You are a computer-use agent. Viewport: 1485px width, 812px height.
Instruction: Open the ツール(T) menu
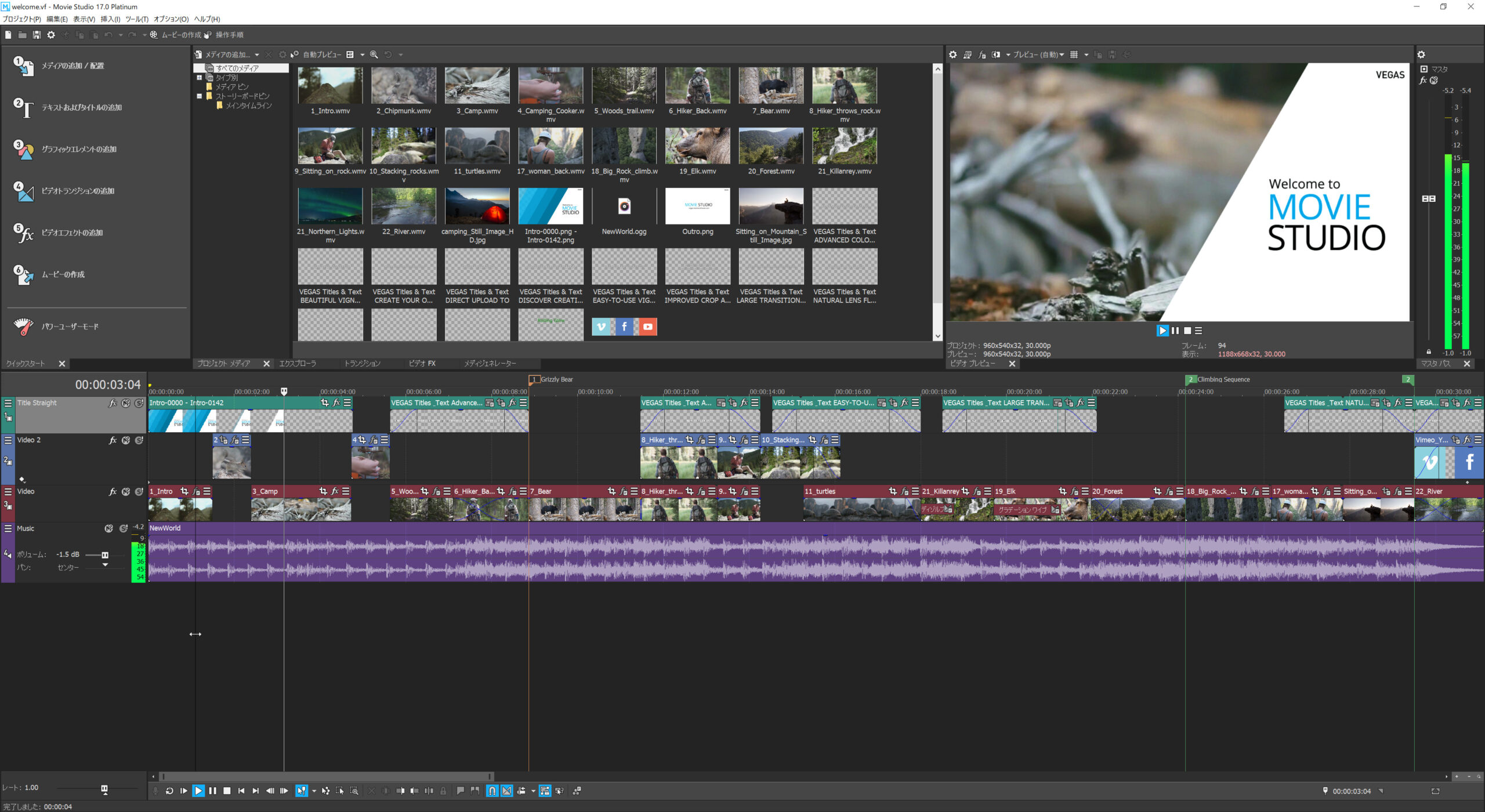point(137,19)
